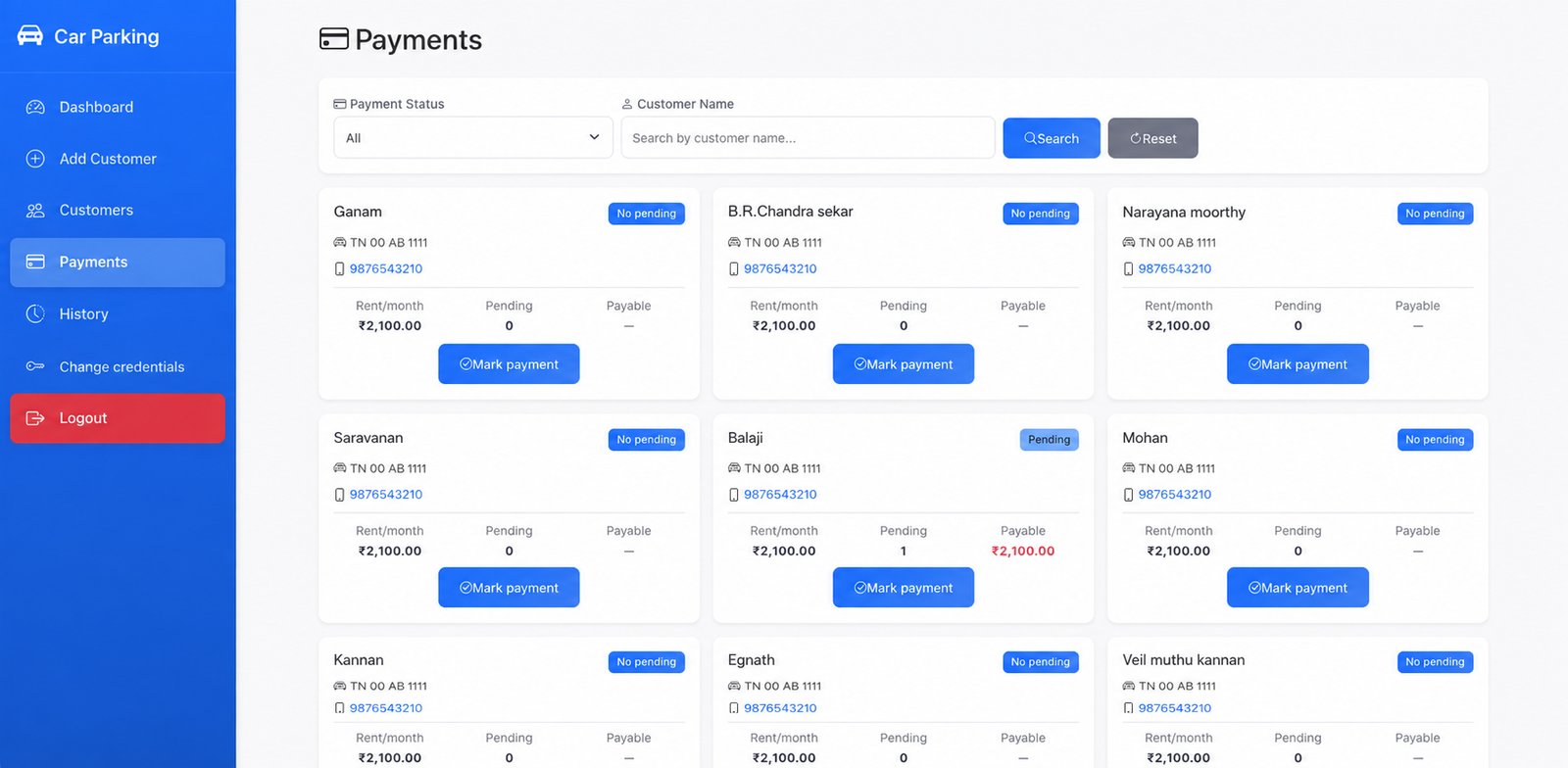Click the Pending badge on Balaji's card
Screen dimensions: 1568x768
pyautogui.click(x=1049, y=440)
